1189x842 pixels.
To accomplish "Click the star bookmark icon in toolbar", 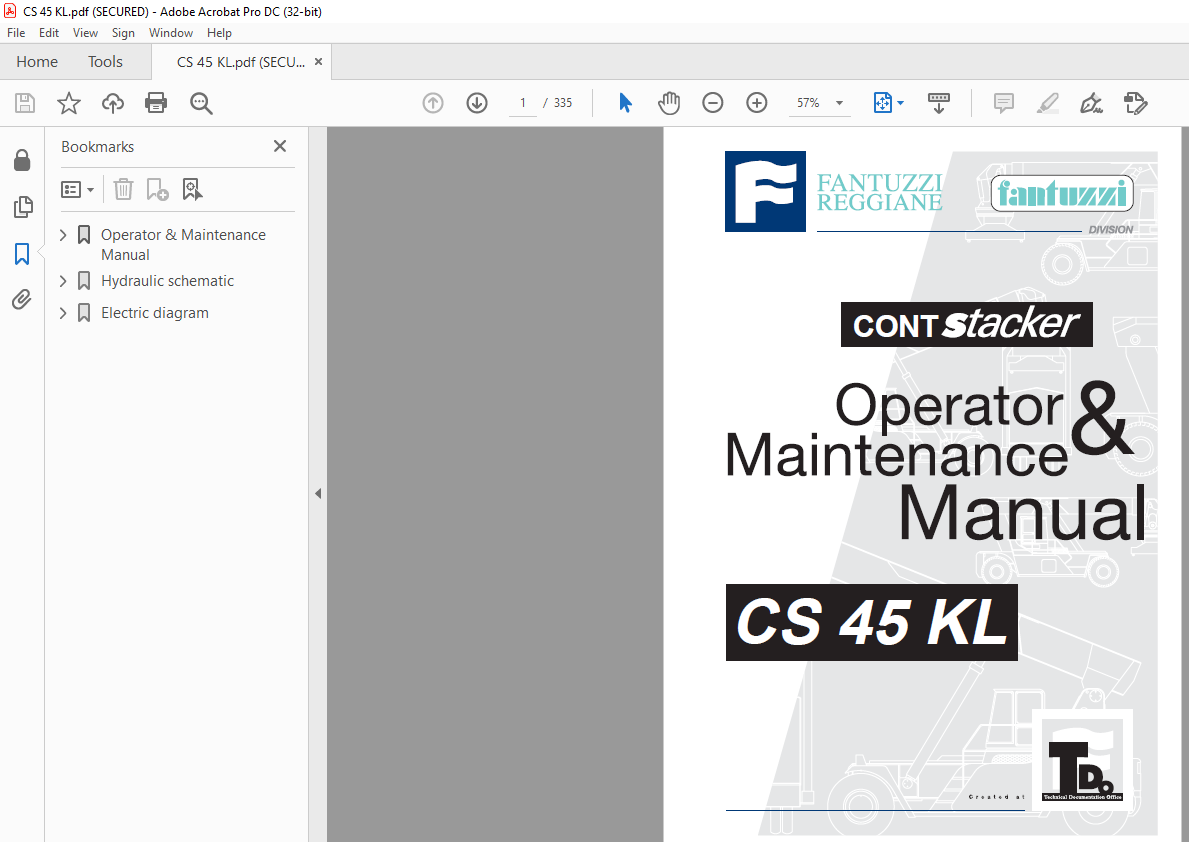I will pos(69,103).
